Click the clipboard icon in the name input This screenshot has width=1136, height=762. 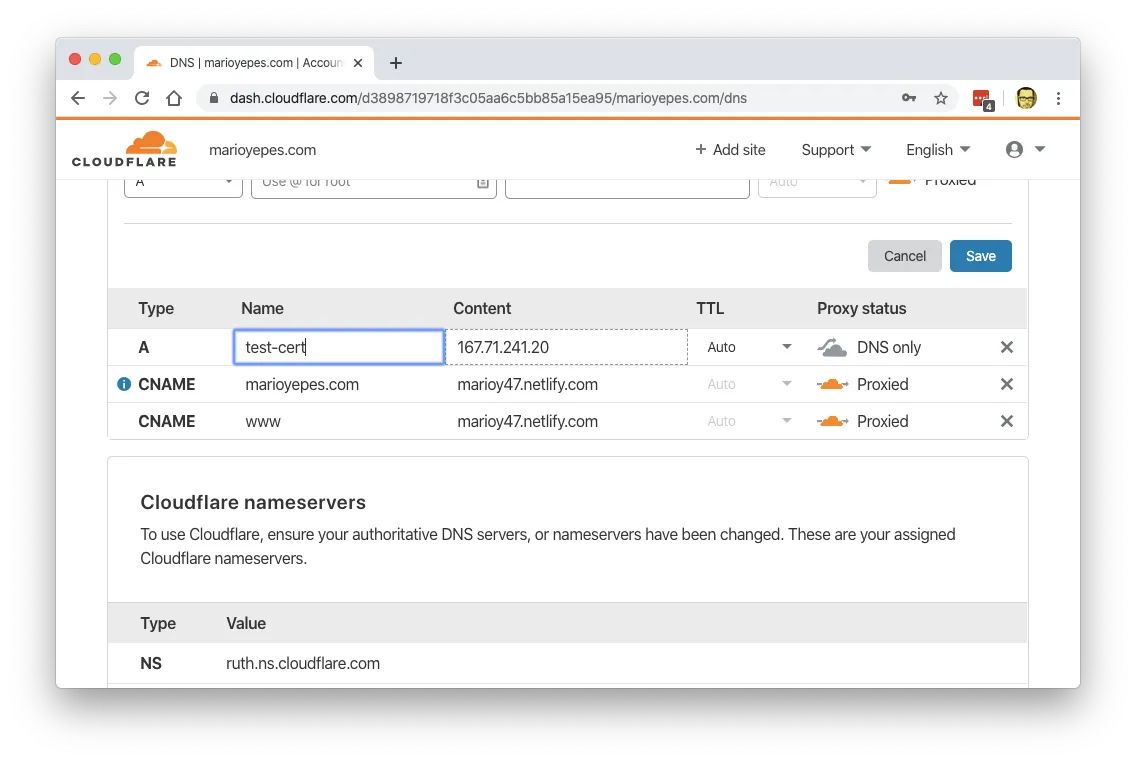pos(483,183)
